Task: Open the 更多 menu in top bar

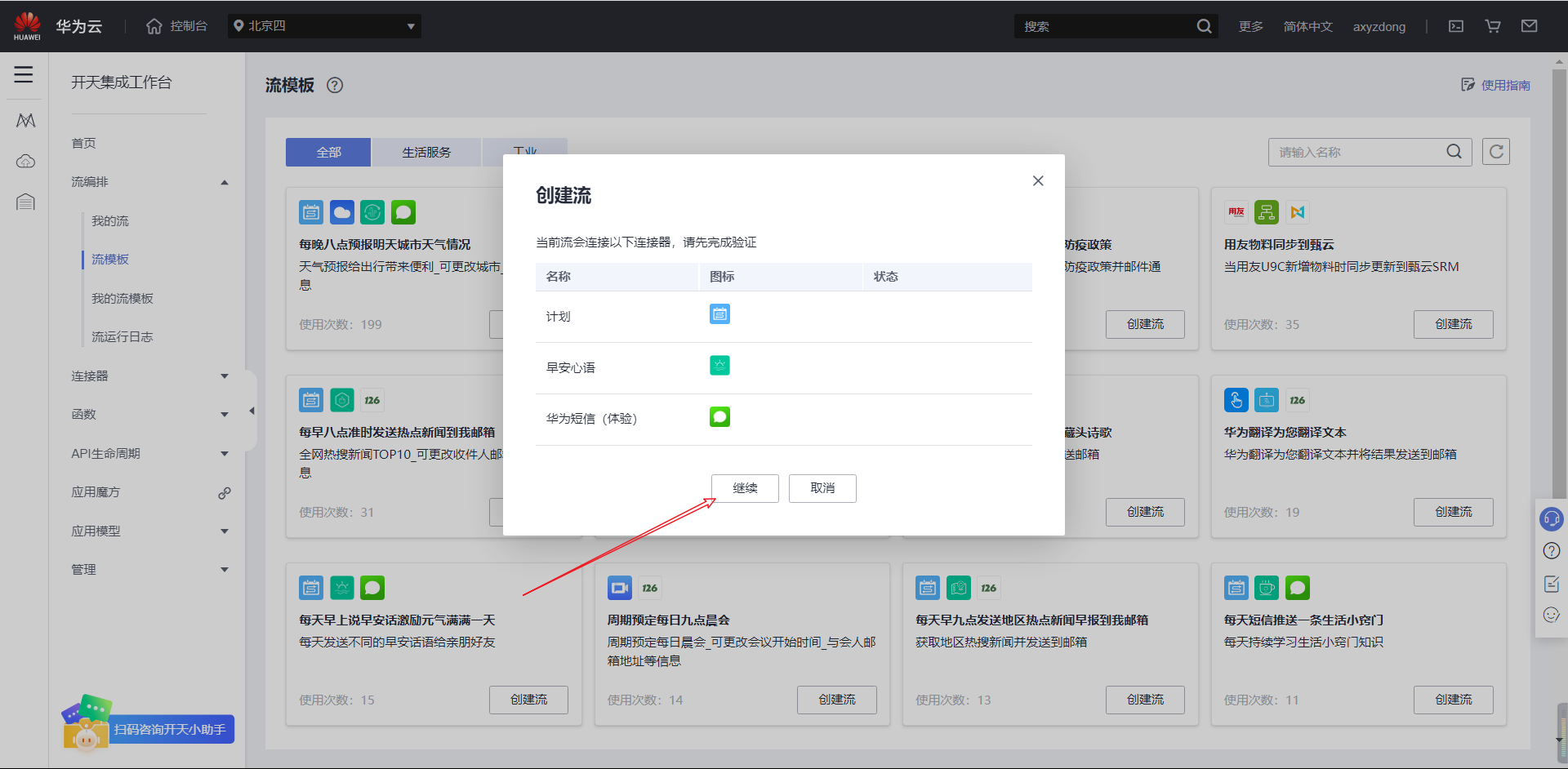Action: (x=1250, y=26)
